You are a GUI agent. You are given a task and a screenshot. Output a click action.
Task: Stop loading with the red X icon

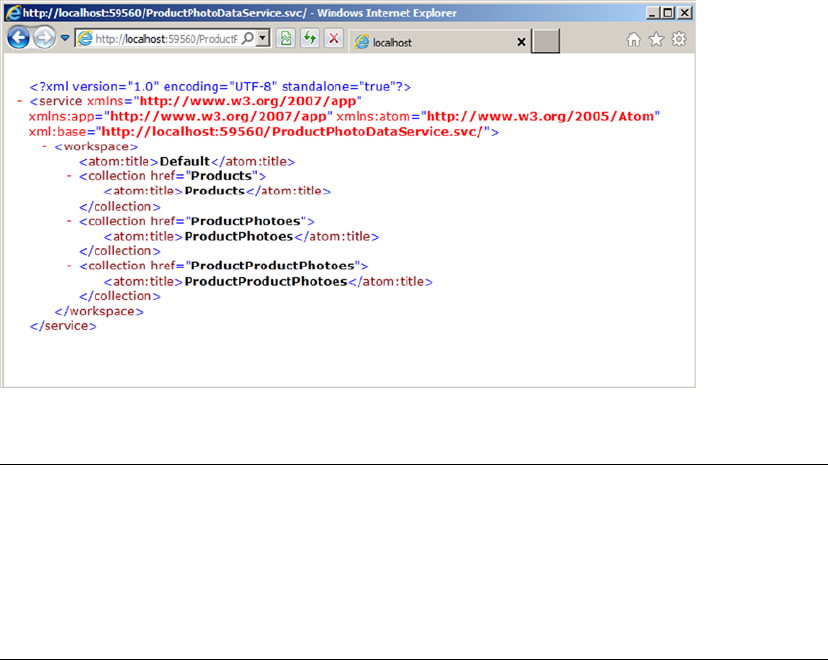[x=334, y=38]
